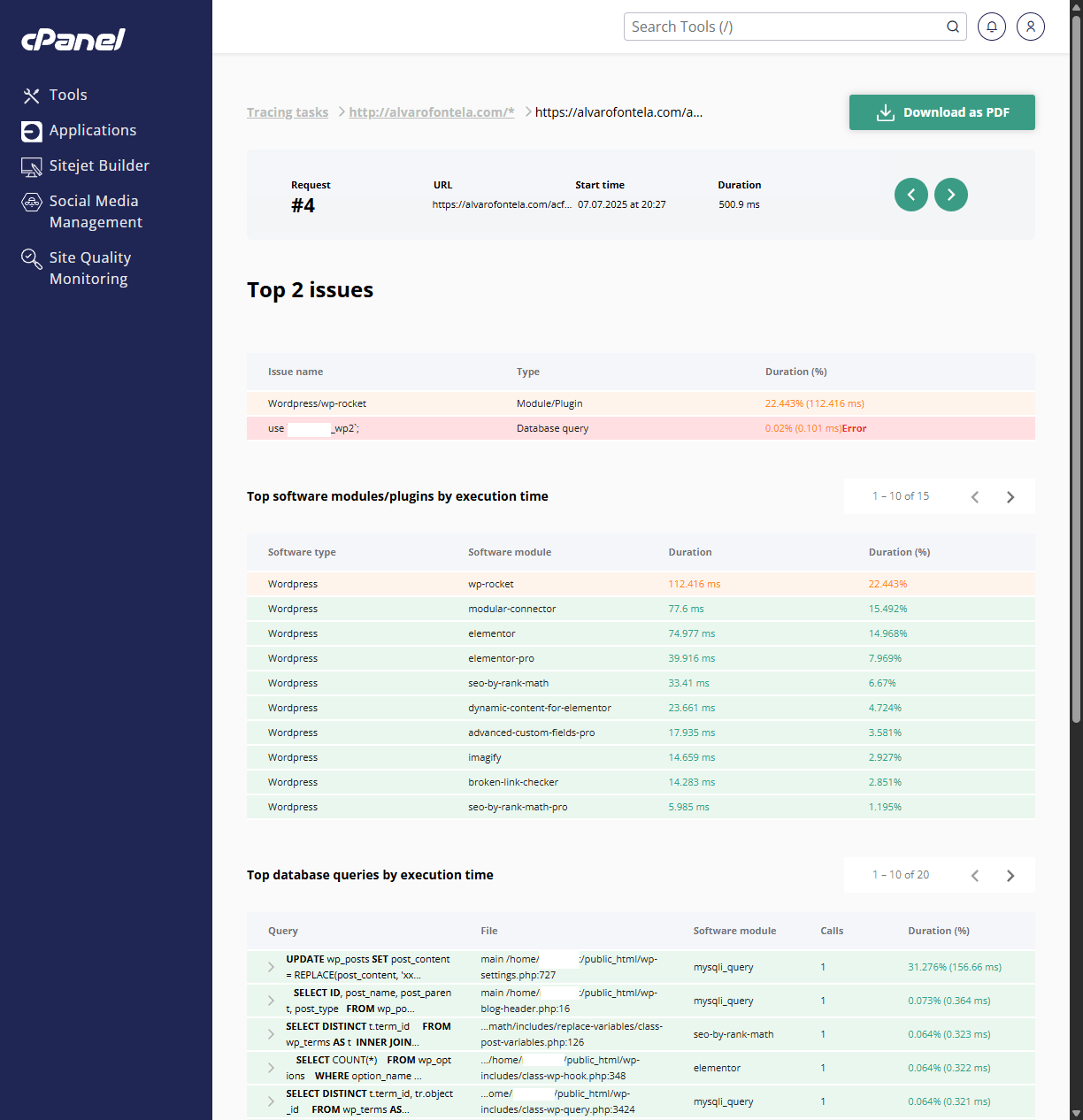The image size is (1083, 1120).
Task: Click the 1 – 10 of 15 pagination label
Action: tap(901, 496)
